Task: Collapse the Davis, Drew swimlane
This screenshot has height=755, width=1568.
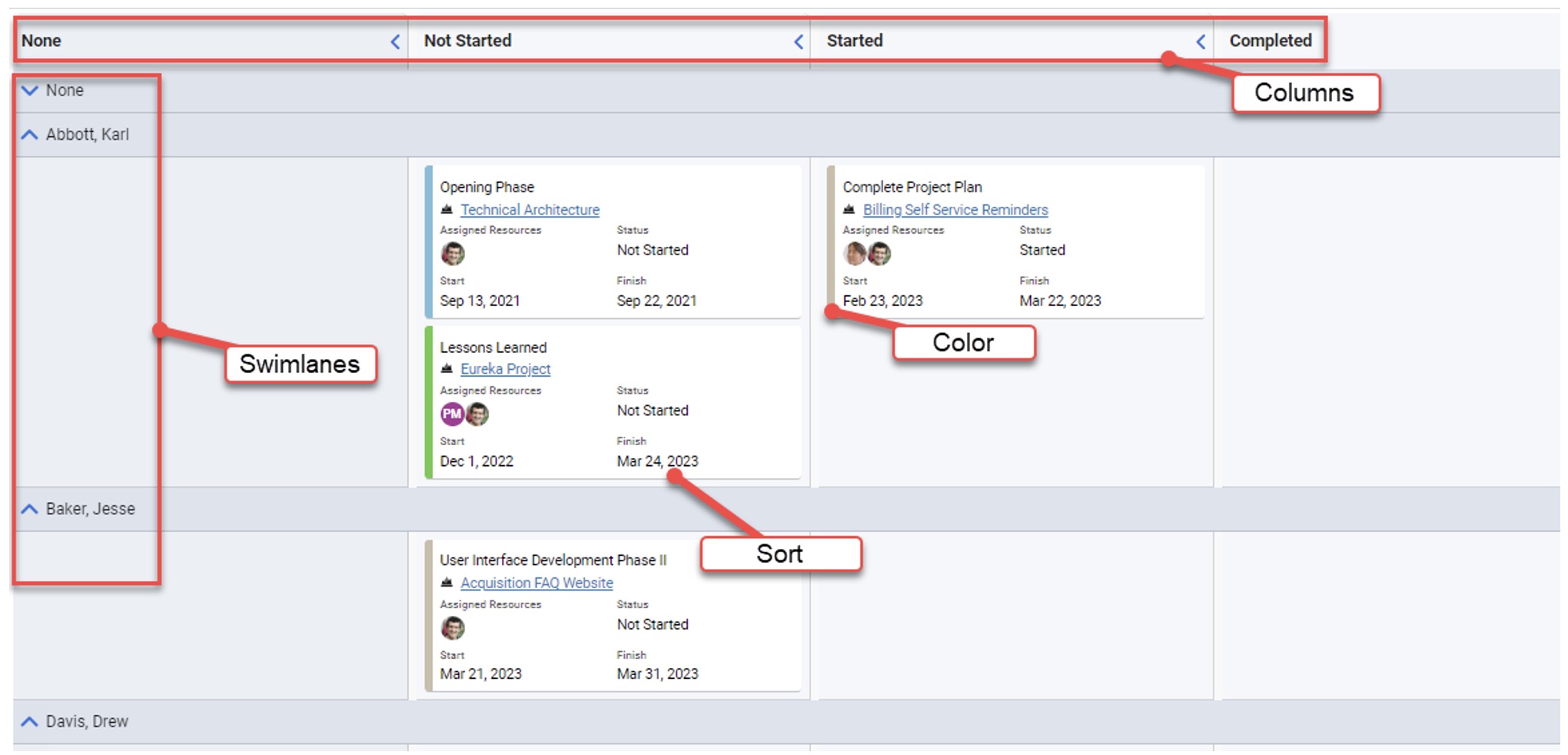Action: [30, 721]
